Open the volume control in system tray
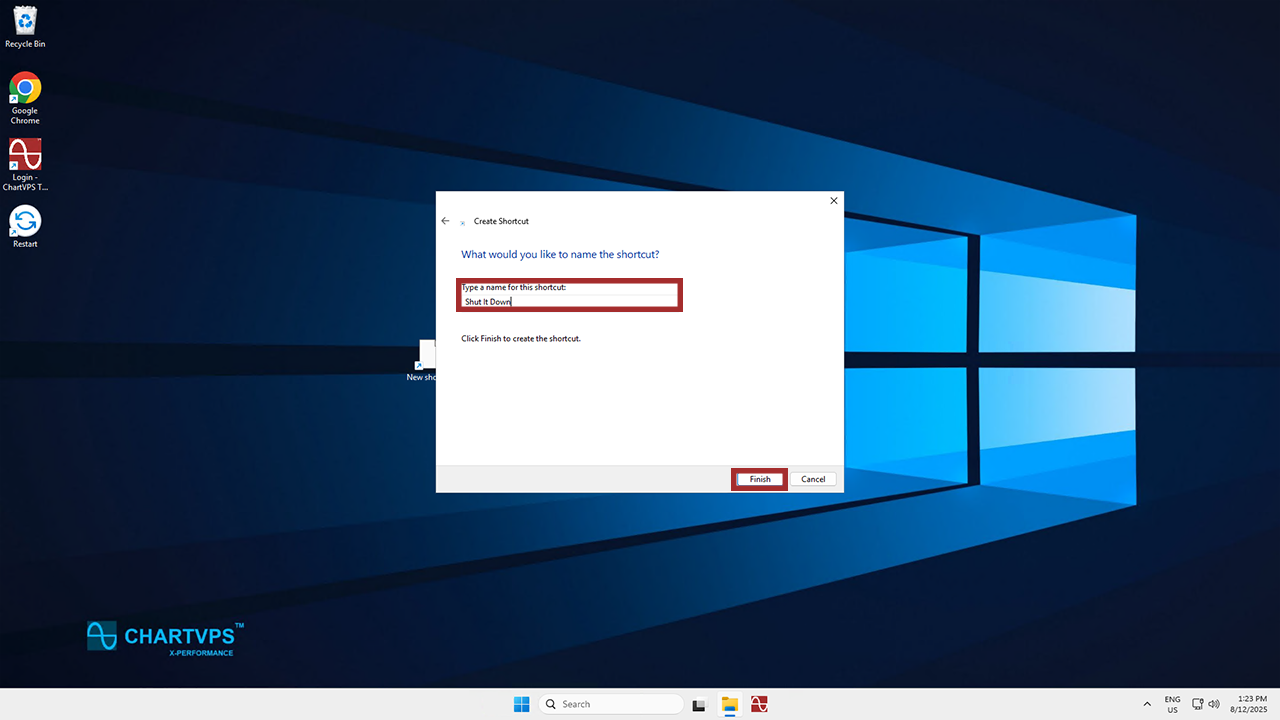Viewport: 1280px width, 720px height. pyautogui.click(x=1214, y=704)
